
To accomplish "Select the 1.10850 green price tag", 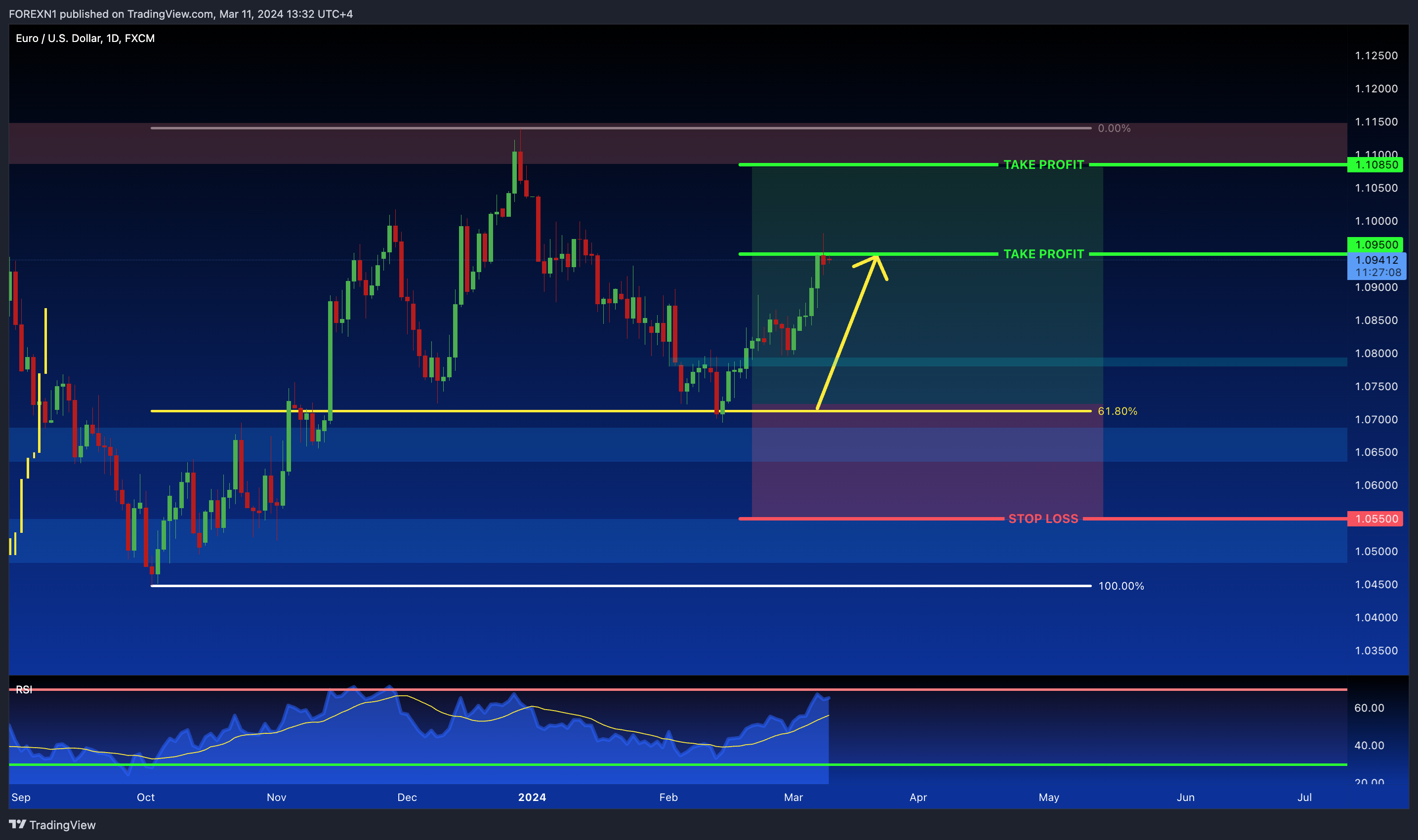I will click(x=1376, y=165).
